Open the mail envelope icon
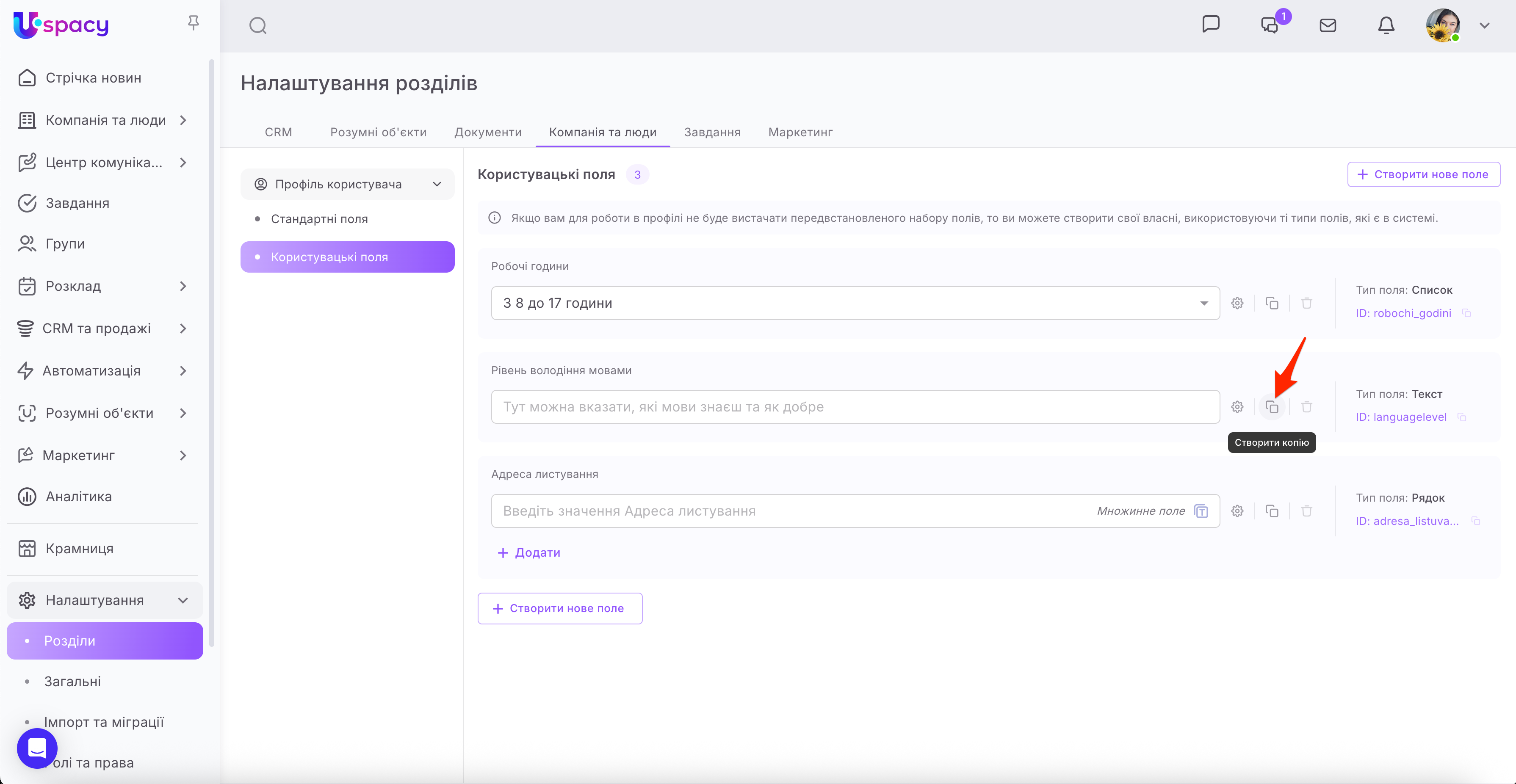1516x784 pixels. (x=1328, y=25)
